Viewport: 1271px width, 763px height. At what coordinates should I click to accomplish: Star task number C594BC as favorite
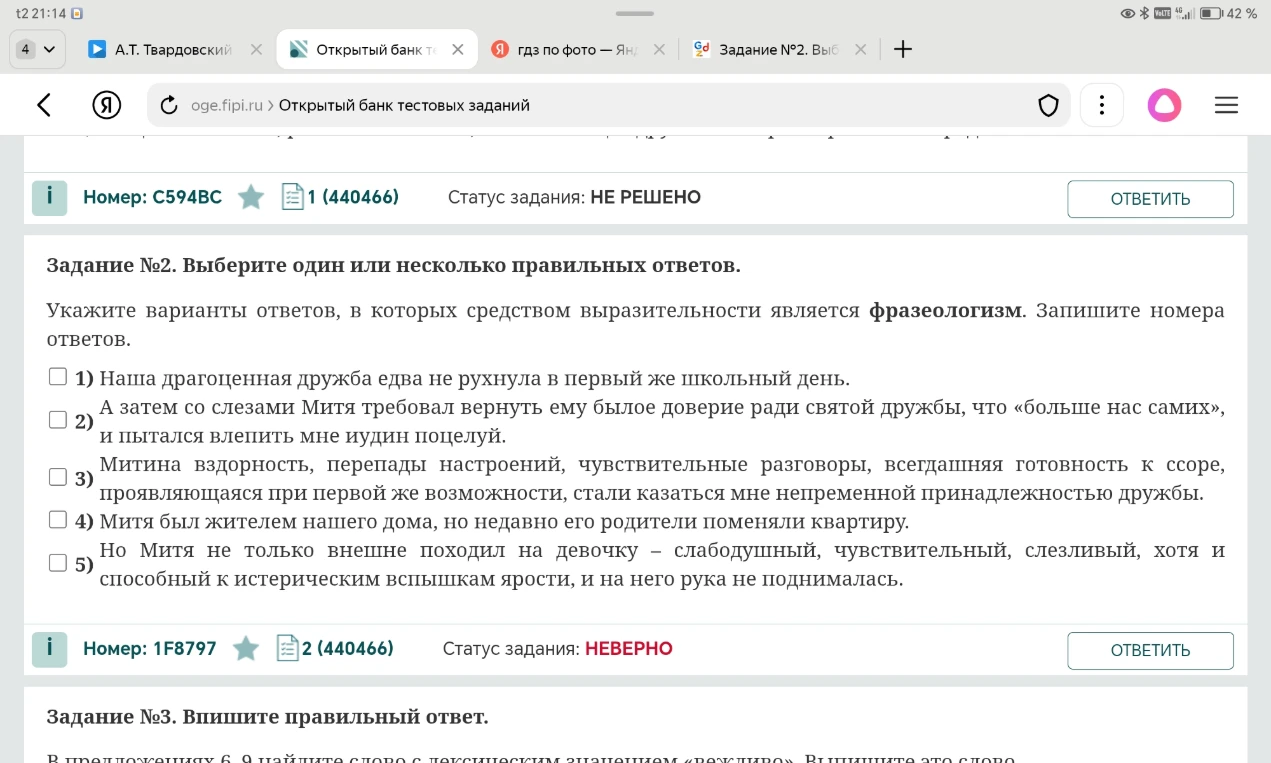tap(251, 197)
